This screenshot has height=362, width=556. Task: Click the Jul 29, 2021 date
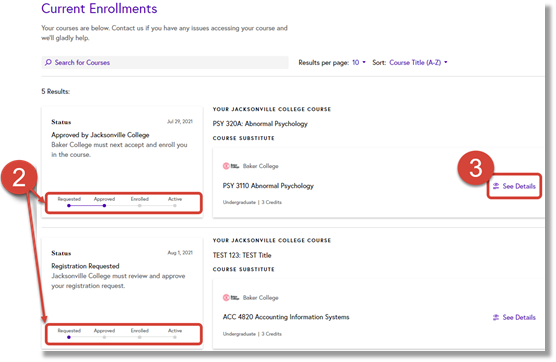(x=180, y=122)
